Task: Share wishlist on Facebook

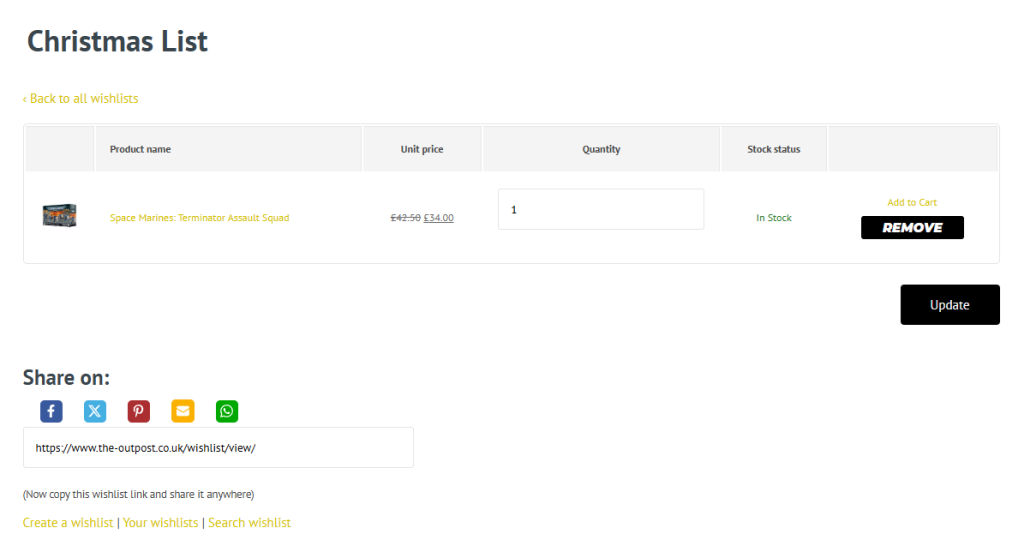Action: [51, 411]
